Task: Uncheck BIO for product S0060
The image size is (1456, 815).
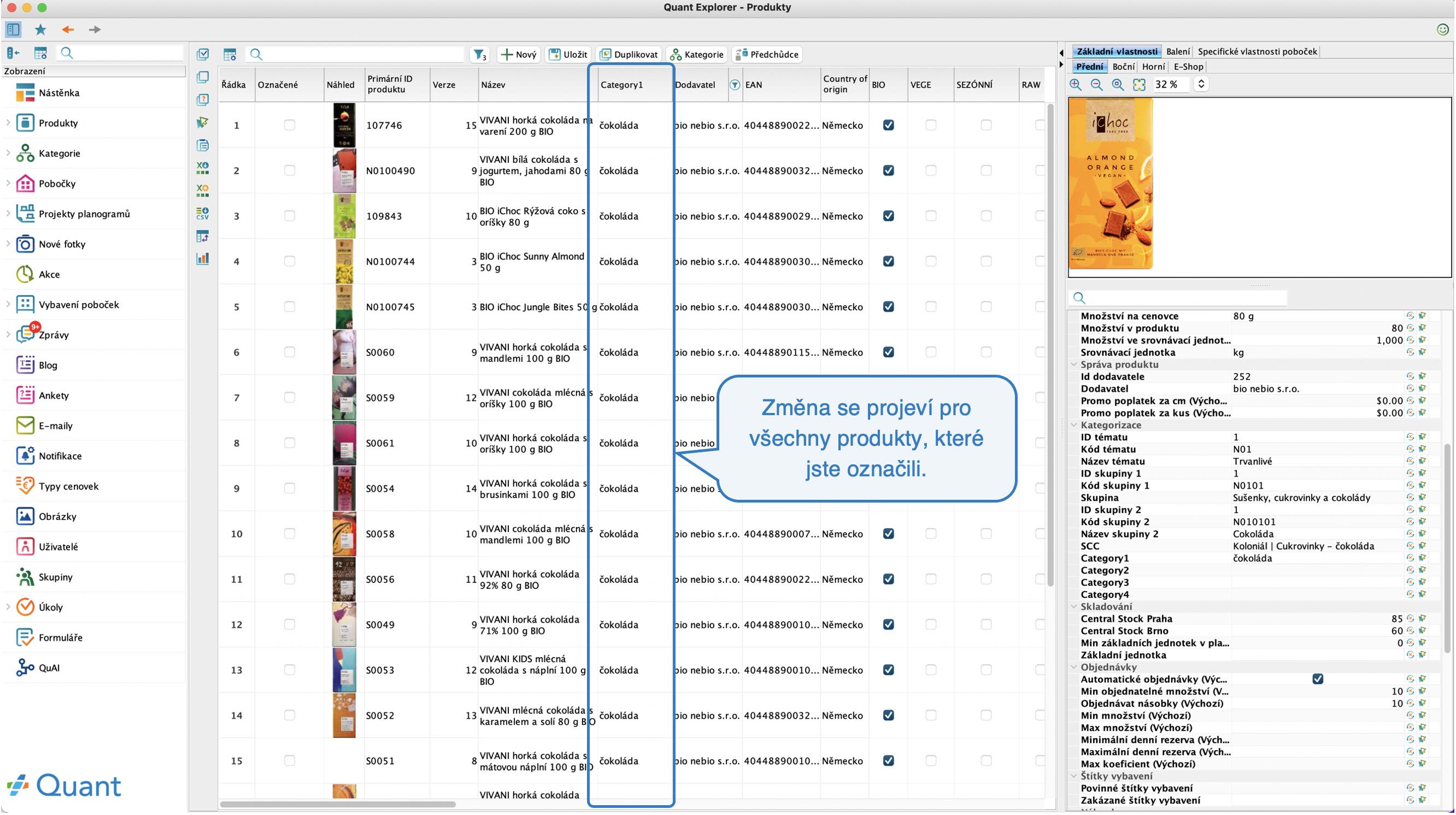Action: (x=889, y=352)
